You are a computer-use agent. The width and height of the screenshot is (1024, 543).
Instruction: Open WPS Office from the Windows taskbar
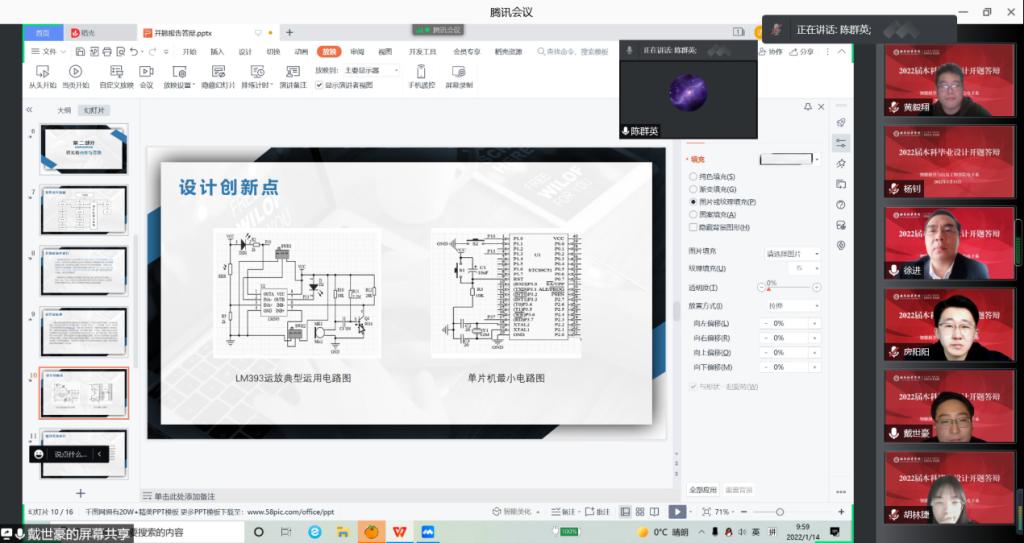pos(399,532)
